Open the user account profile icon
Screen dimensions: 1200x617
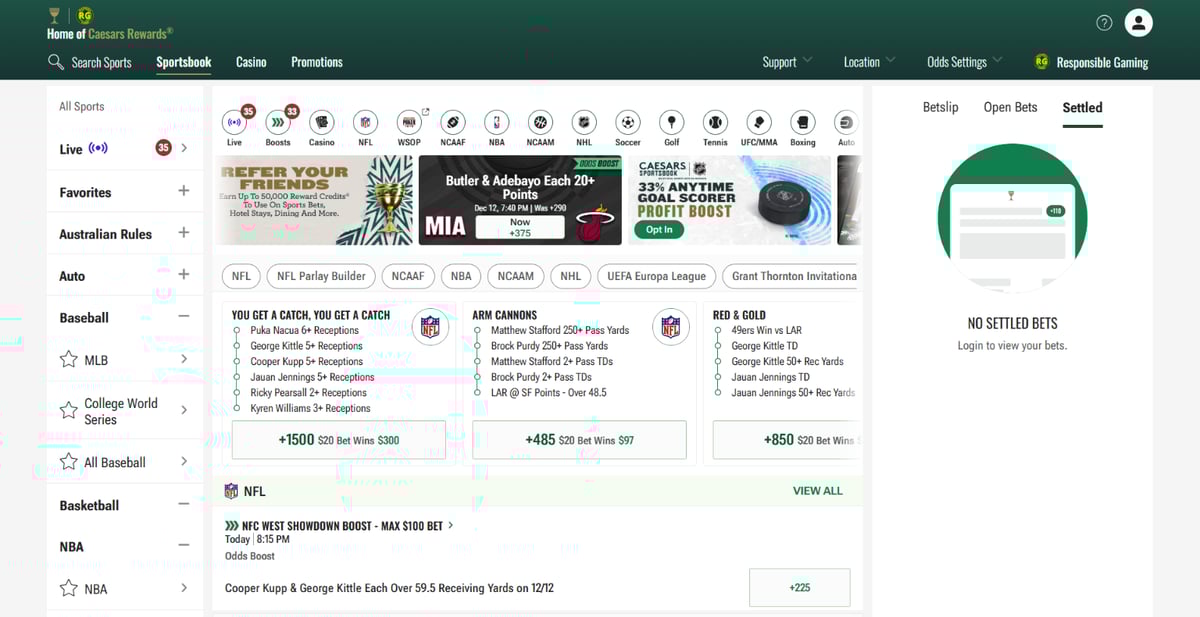point(1138,23)
